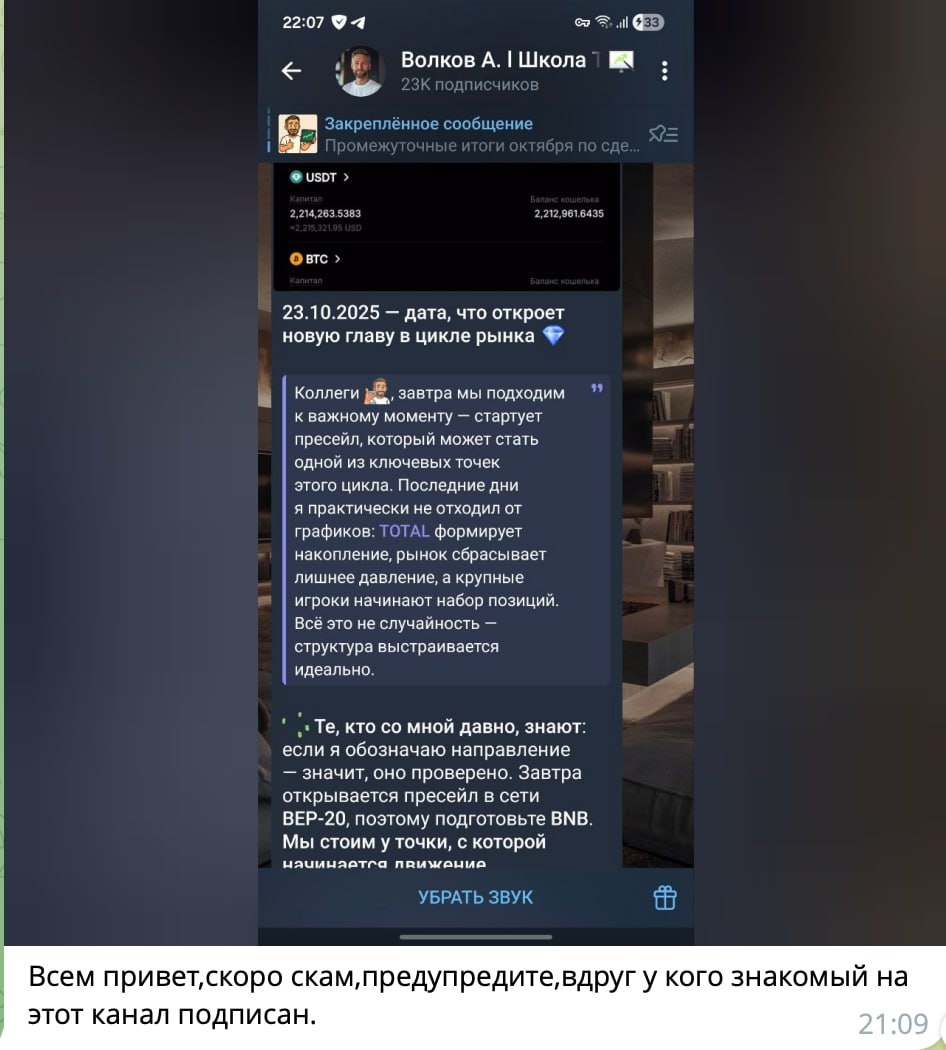
Task: Tap the Telegram icon in status bar
Action: click(358, 23)
